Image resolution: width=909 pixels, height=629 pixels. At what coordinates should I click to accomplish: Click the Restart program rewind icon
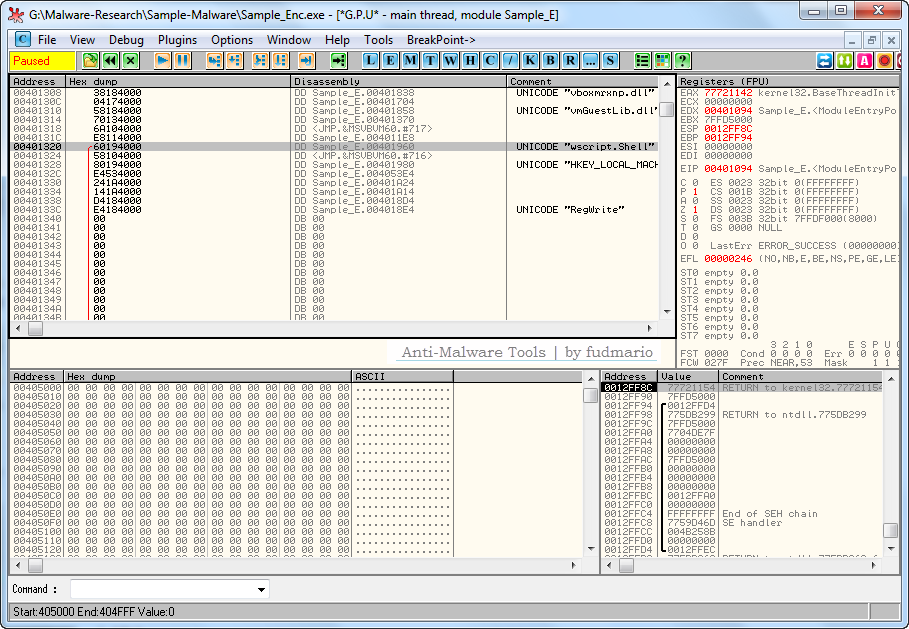point(110,61)
